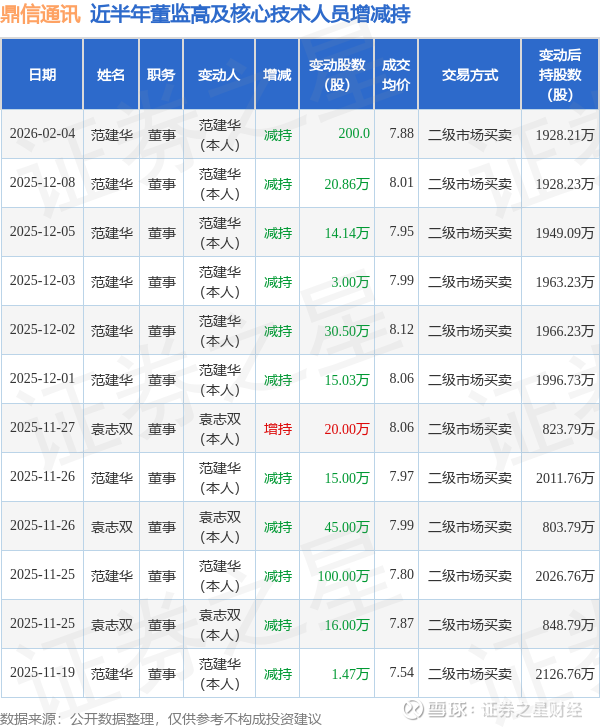Select the 日期 column header
600x728 pixels.
click(42, 75)
